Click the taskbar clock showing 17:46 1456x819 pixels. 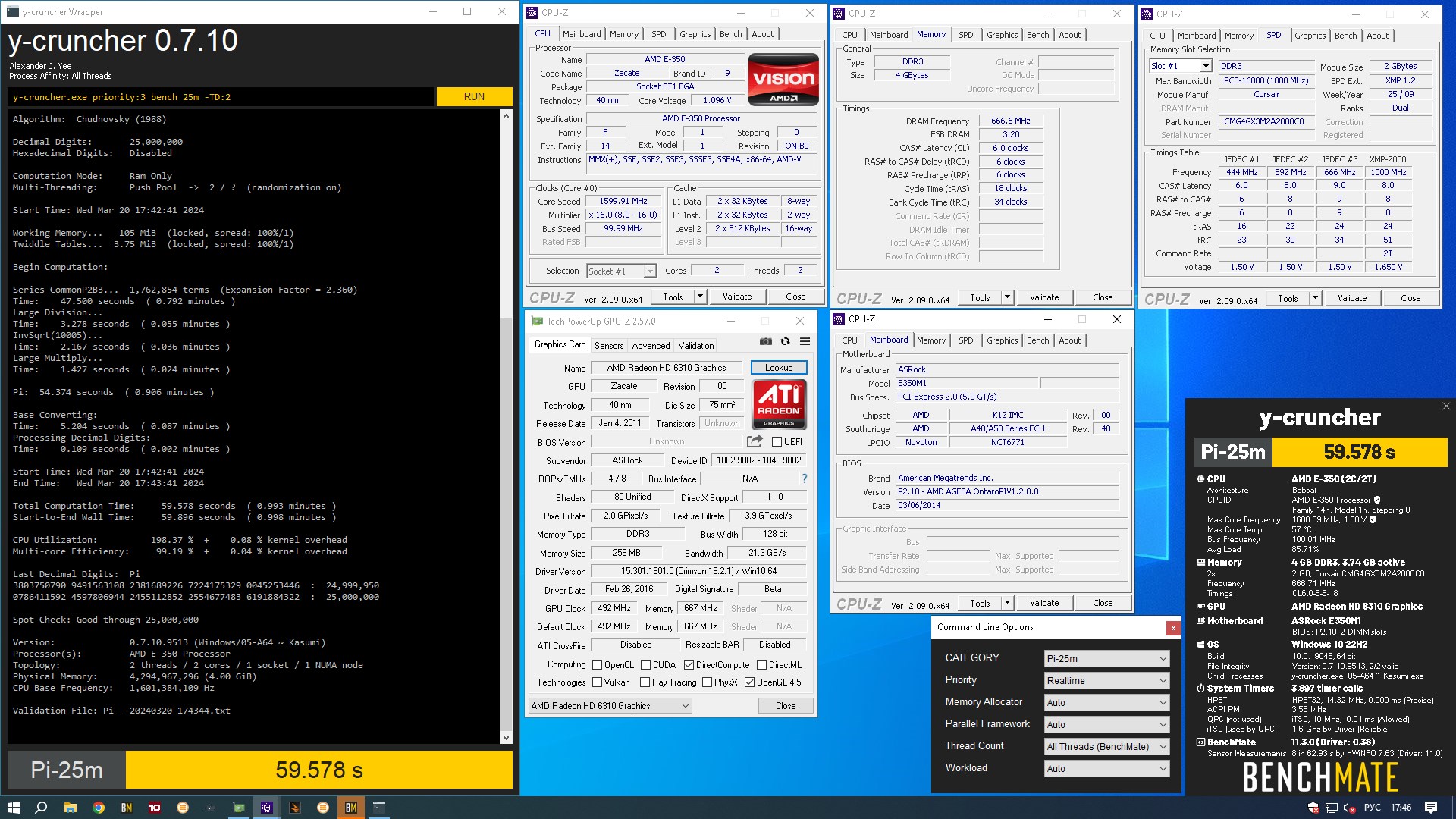[x=1401, y=808]
